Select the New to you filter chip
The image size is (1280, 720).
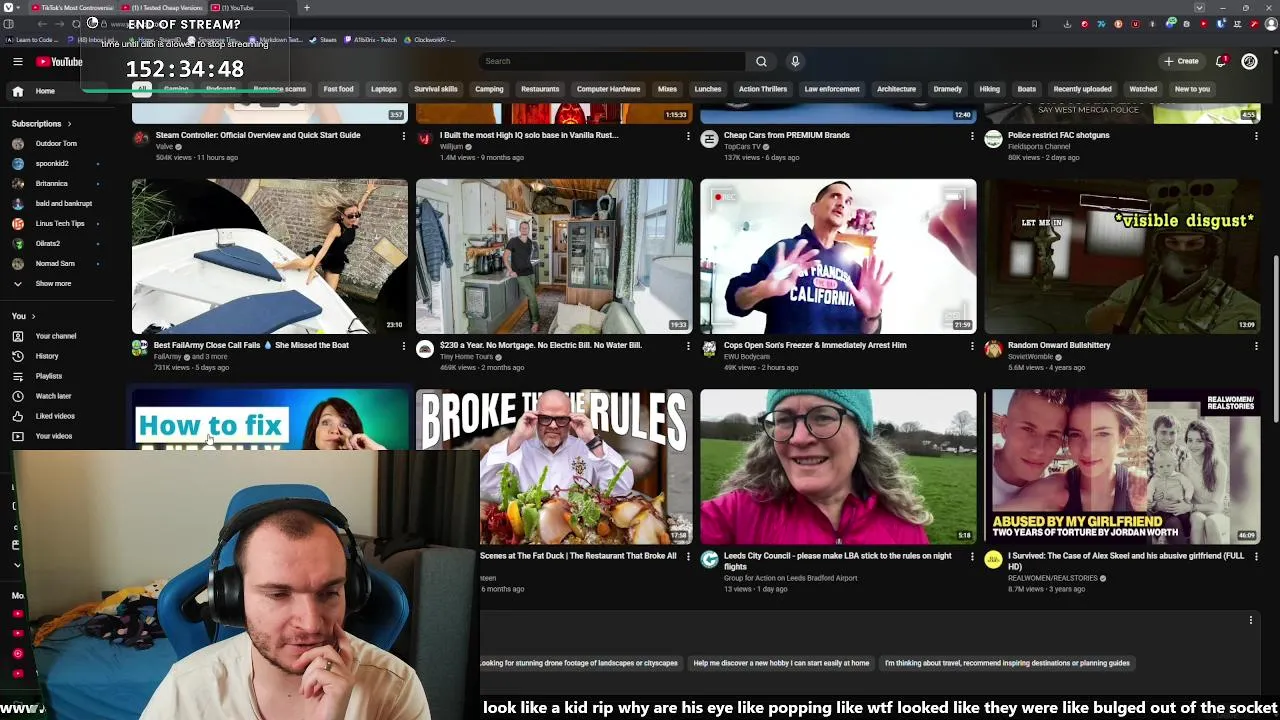tap(1192, 89)
